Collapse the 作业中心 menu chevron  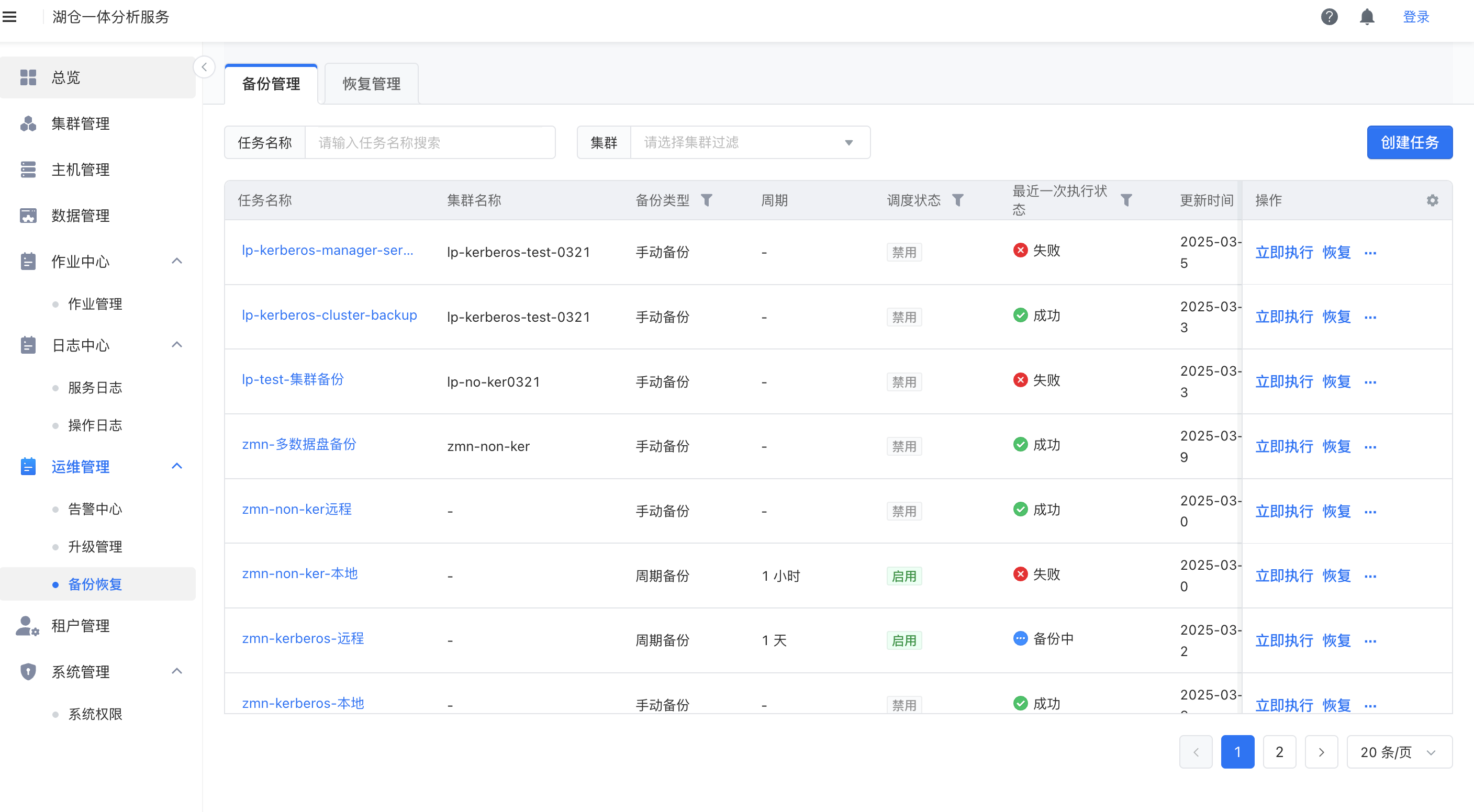click(x=177, y=261)
